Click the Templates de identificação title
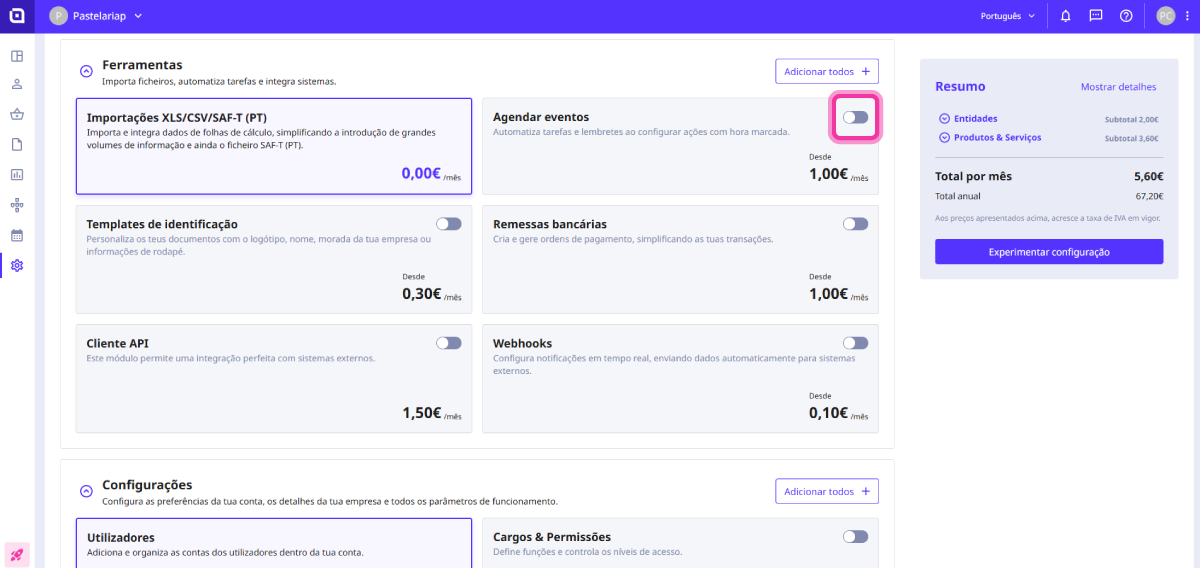1200x568 pixels. [x=162, y=224]
